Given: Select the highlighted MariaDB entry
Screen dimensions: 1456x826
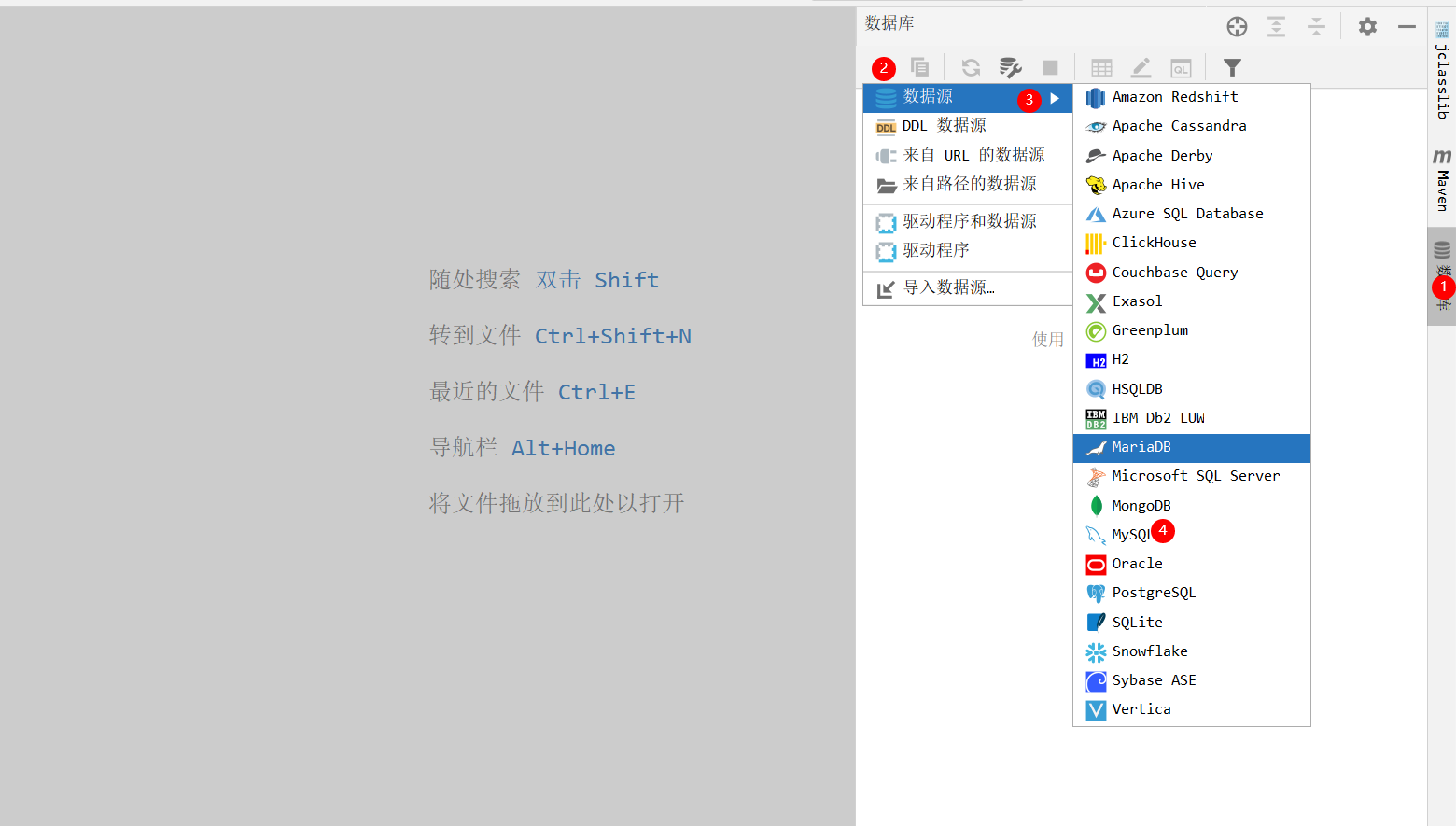Looking at the screenshot, I should click(1192, 447).
